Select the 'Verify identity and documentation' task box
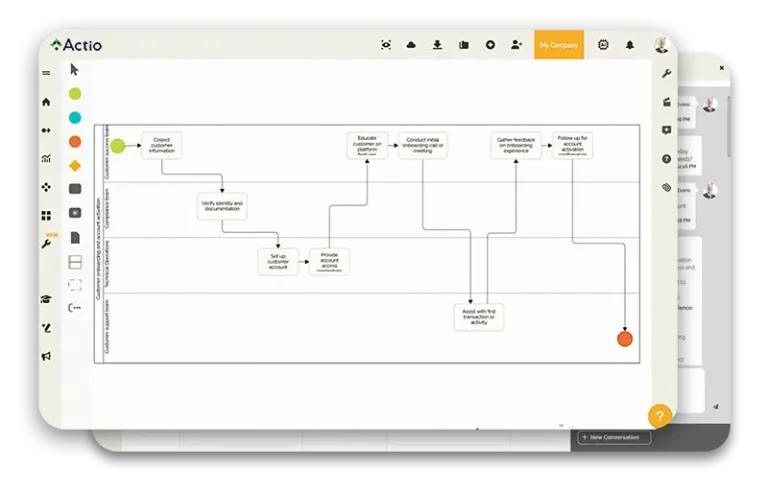Image resolution: width=768 pixels, height=492 pixels. [x=222, y=206]
